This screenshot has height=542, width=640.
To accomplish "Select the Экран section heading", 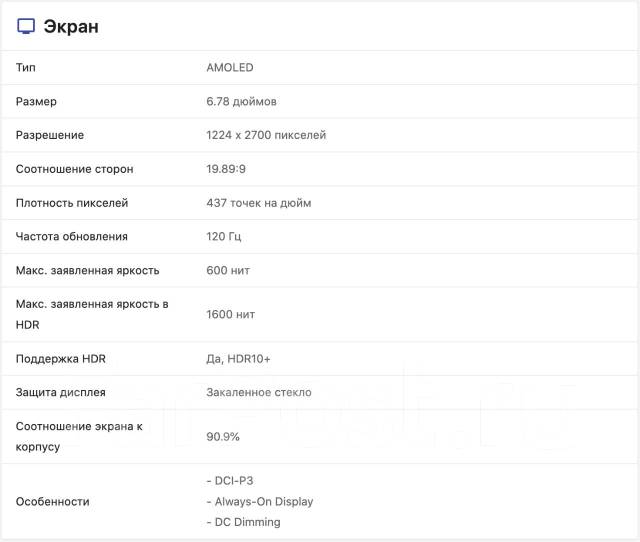I will click(71, 27).
